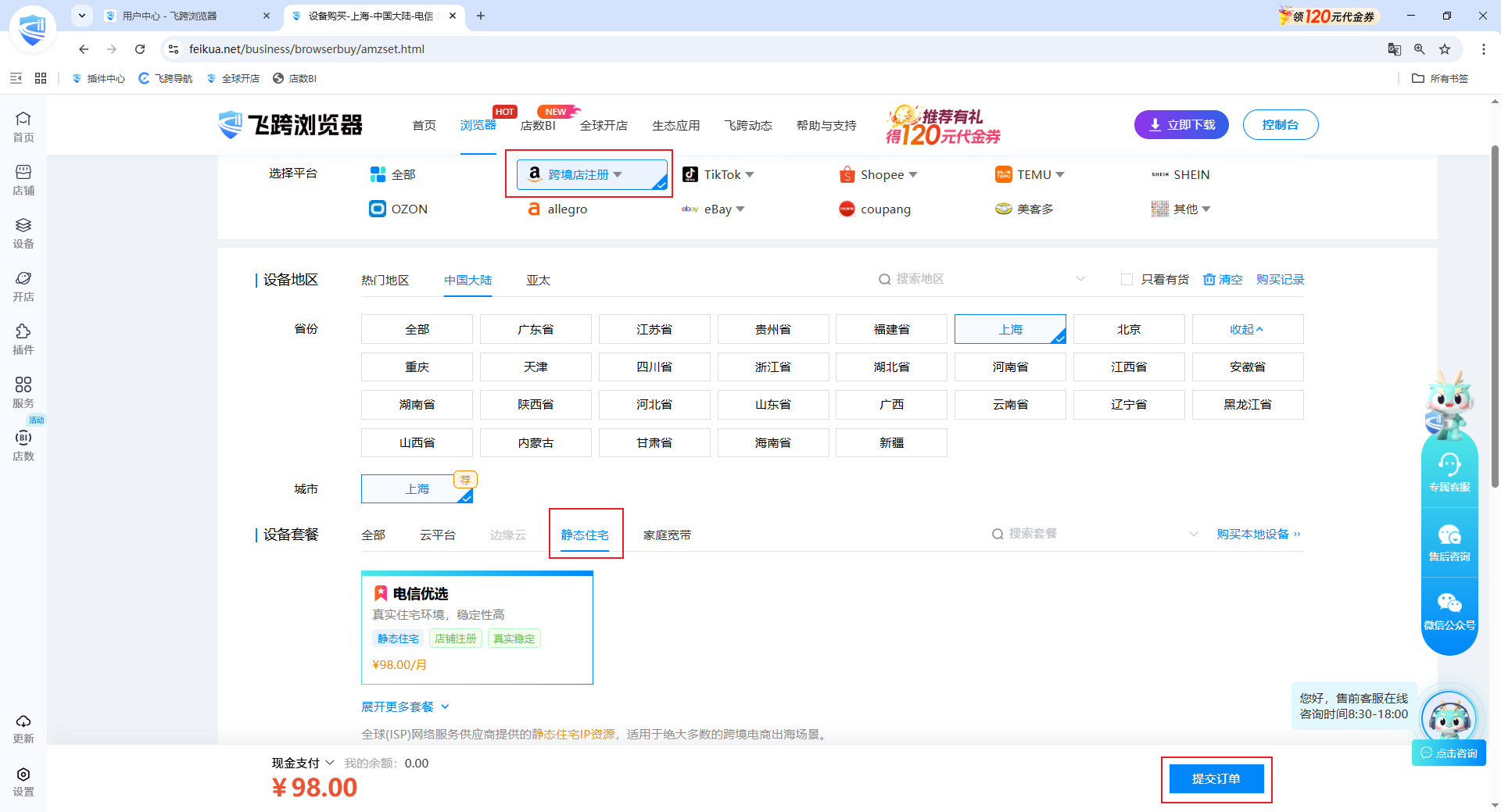Click the 搜索地区 search field

pyautogui.click(x=982, y=279)
